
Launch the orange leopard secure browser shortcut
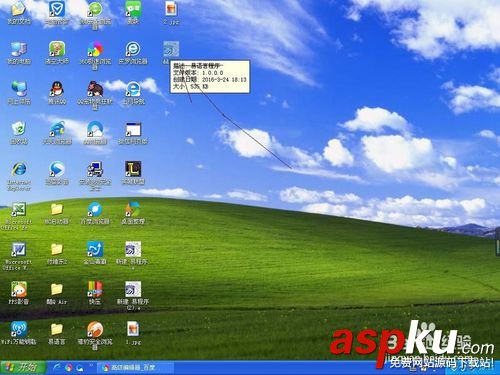click(95, 335)
